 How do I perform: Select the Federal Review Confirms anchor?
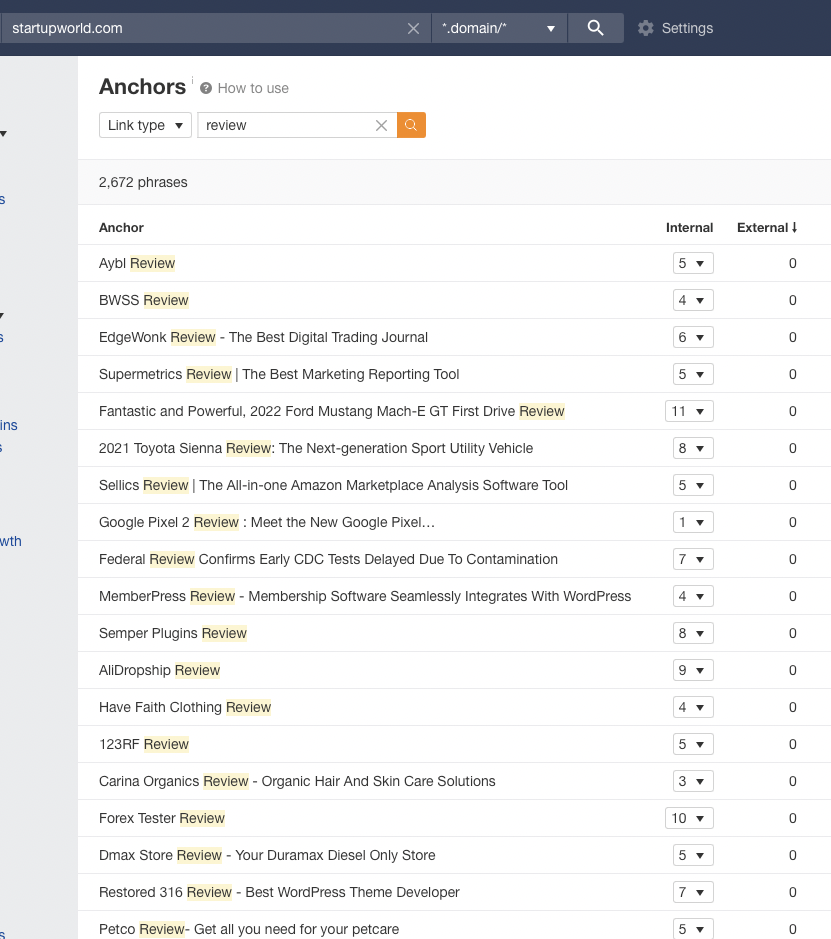328,559
